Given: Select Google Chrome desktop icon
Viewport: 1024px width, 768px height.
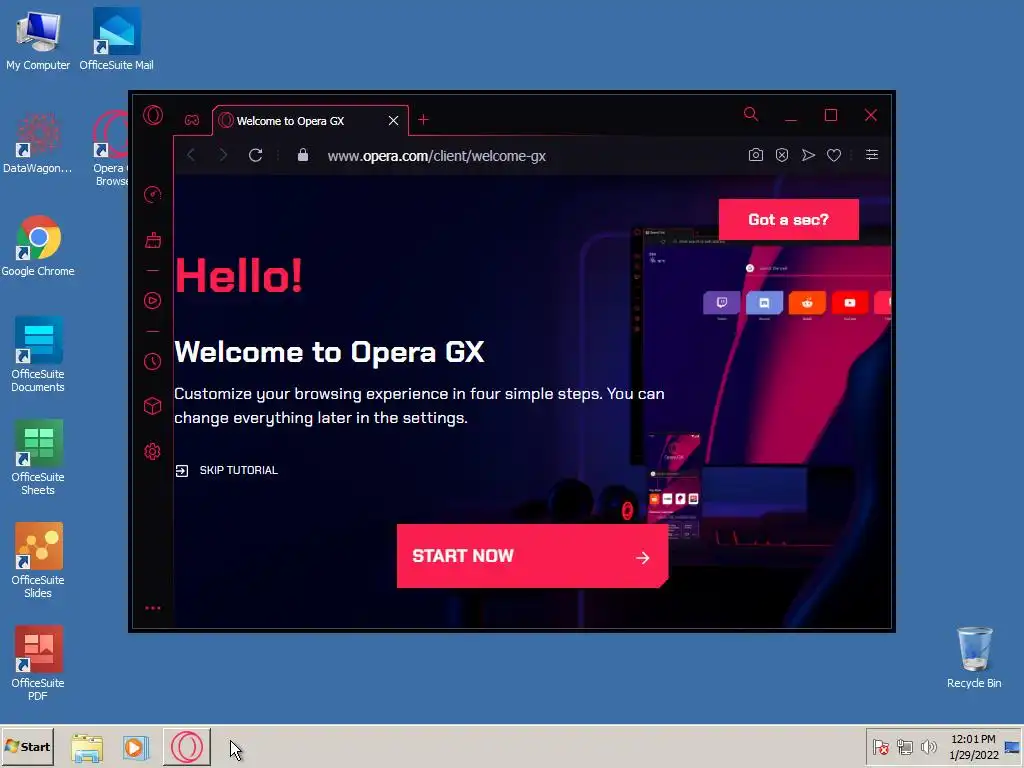Looking at the screenshot, I should coord(38,246).
